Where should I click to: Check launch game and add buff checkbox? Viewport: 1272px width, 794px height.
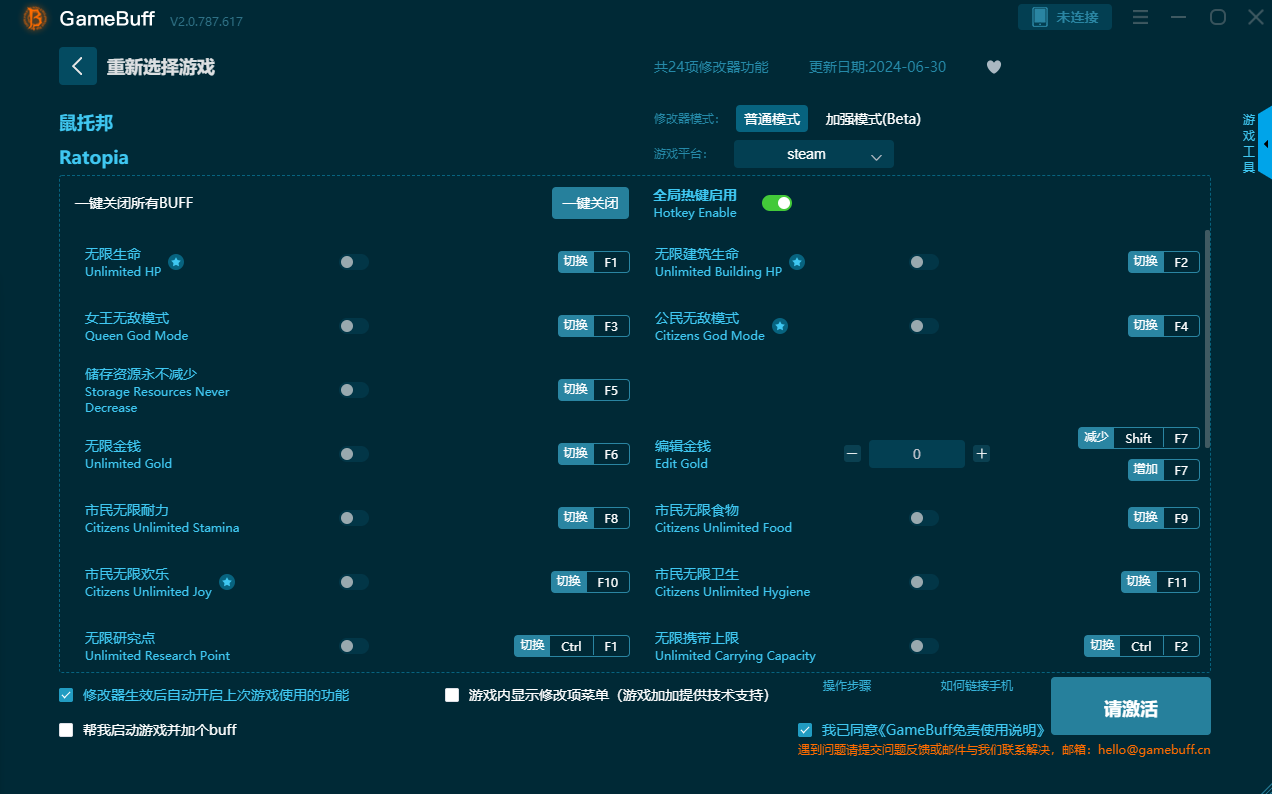(x=66, y=730)
